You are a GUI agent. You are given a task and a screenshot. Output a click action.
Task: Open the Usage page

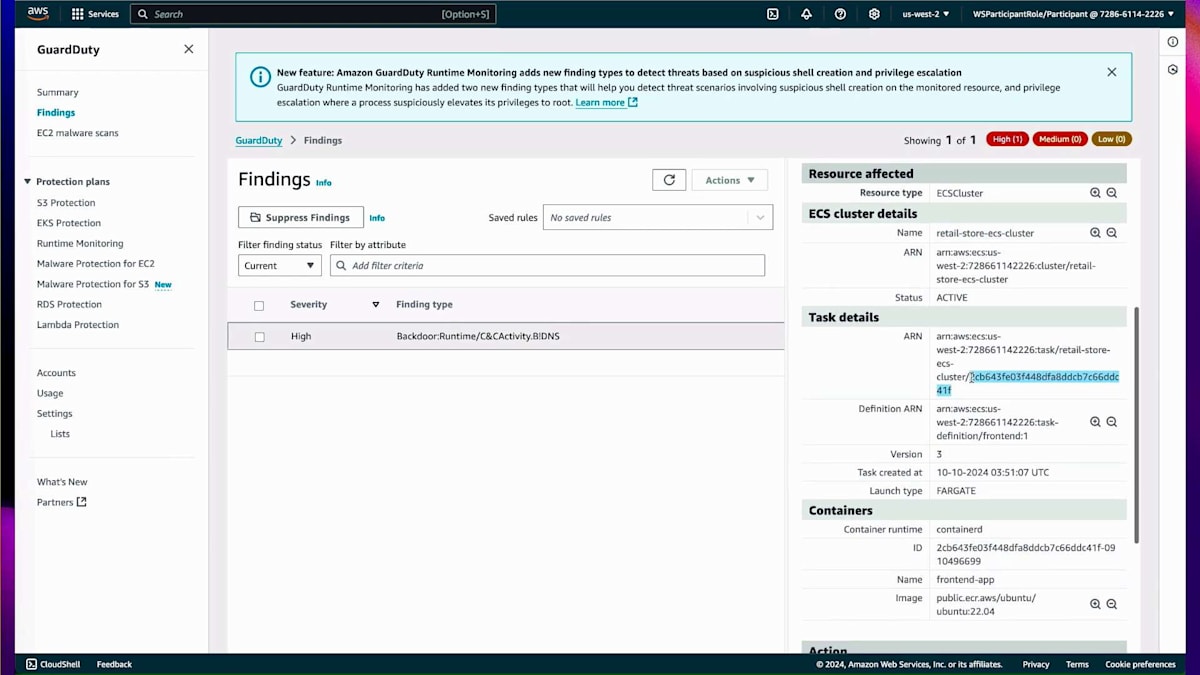(50, 393)
